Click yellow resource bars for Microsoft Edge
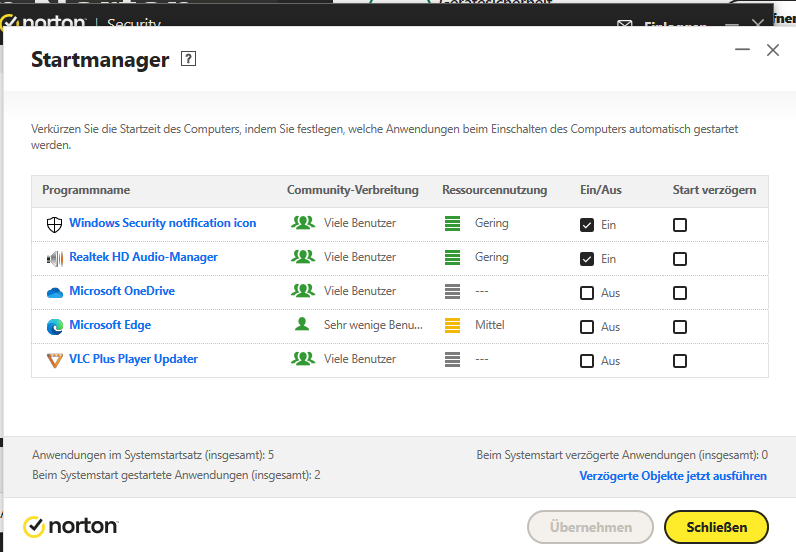 pos(452,326)
